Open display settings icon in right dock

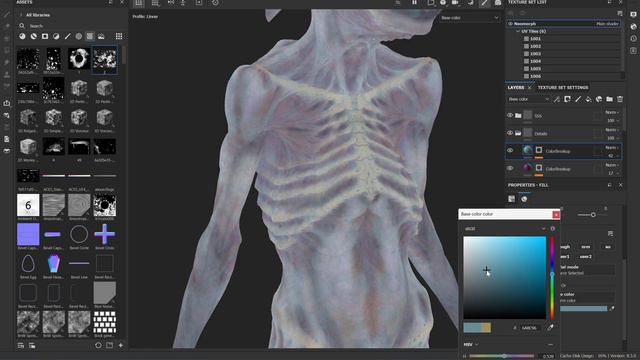[x=633, y=14]
